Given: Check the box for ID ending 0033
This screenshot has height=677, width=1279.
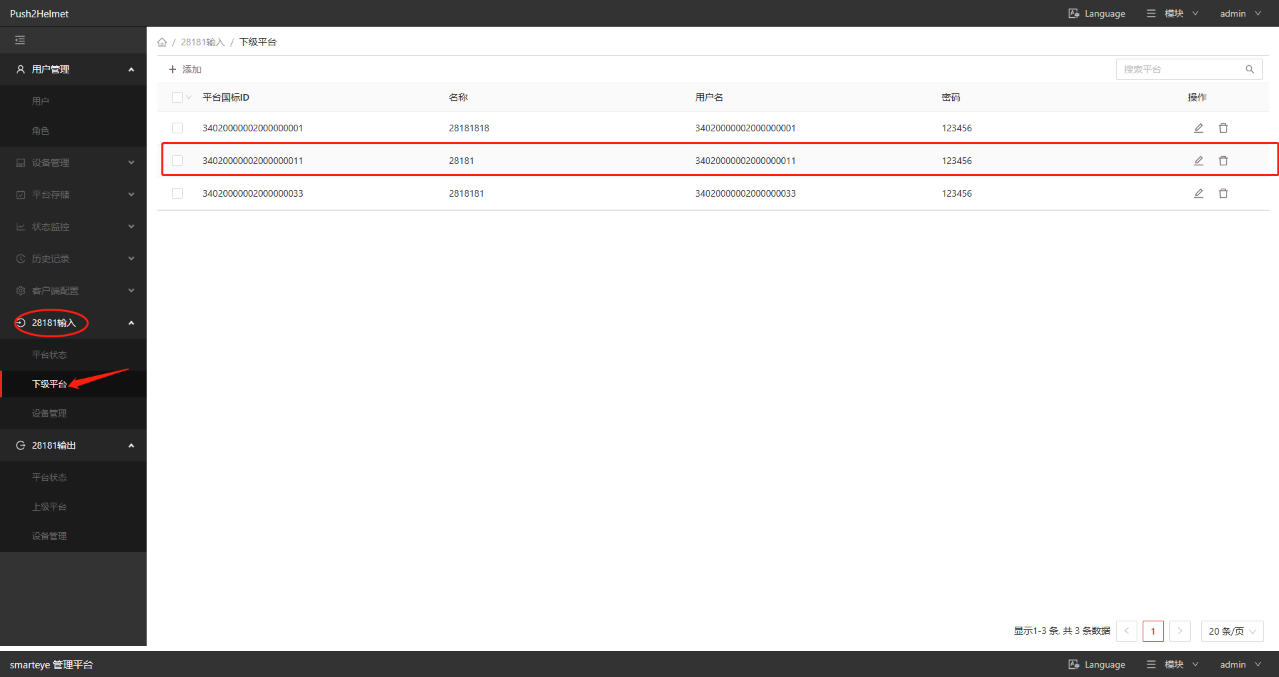Looking at the screenshot, I should 177,193.
